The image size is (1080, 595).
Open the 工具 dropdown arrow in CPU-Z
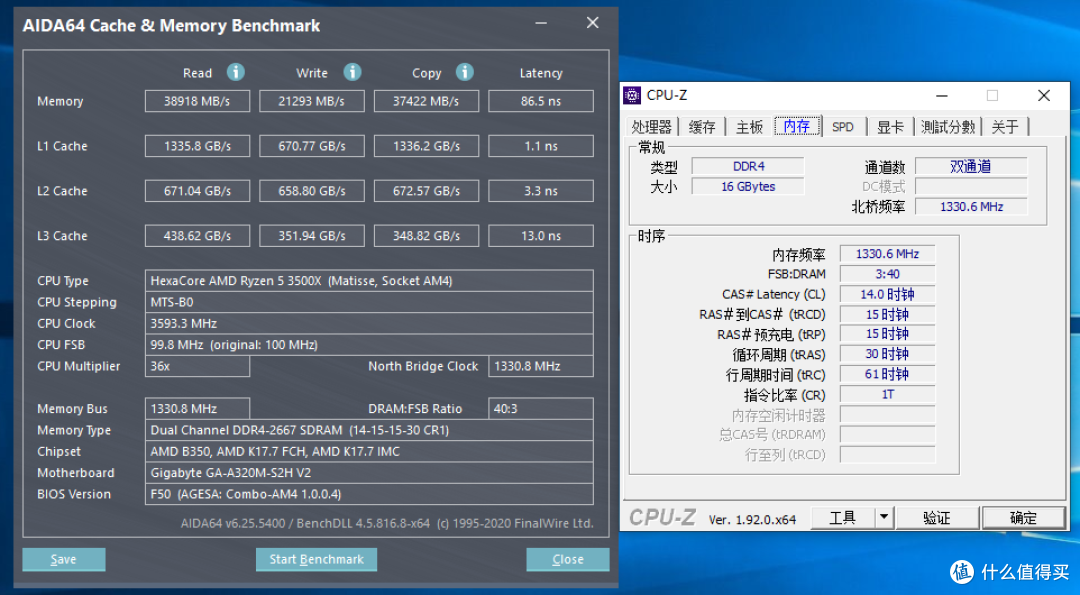click(x=884, y=518)
